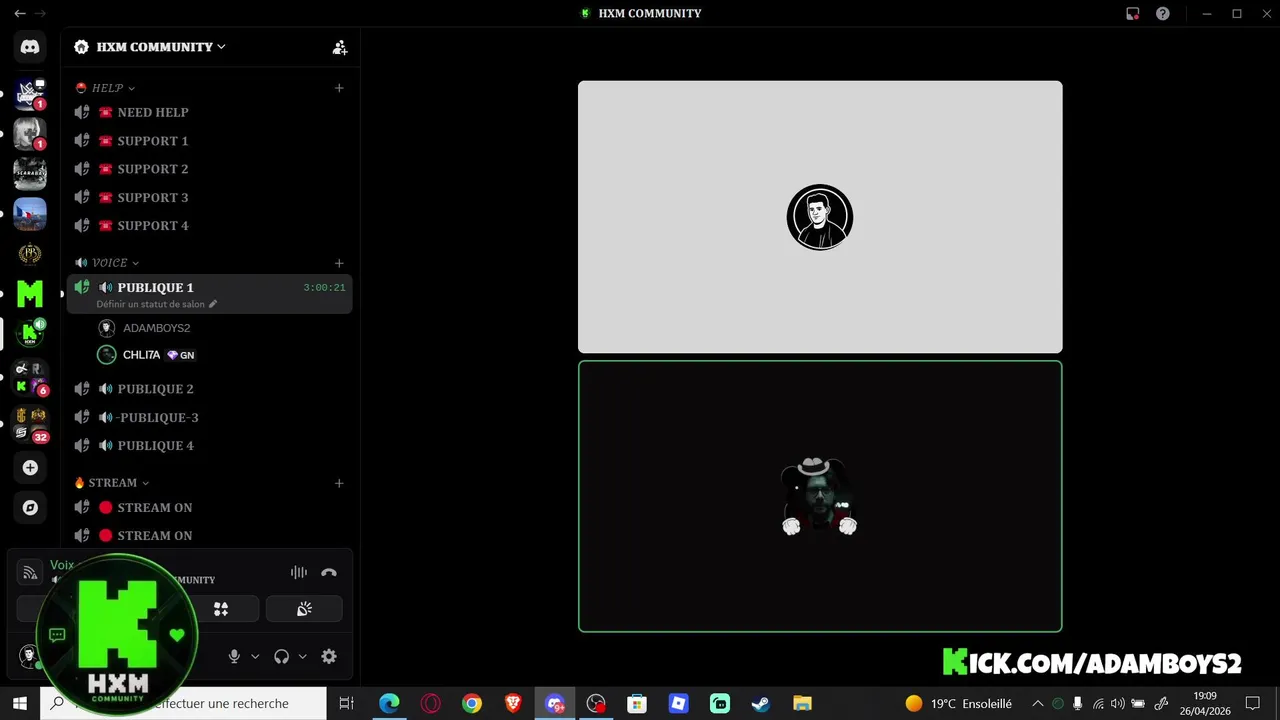
Task: Open Discover servers compass icon
Action: [x=30, y=508]
